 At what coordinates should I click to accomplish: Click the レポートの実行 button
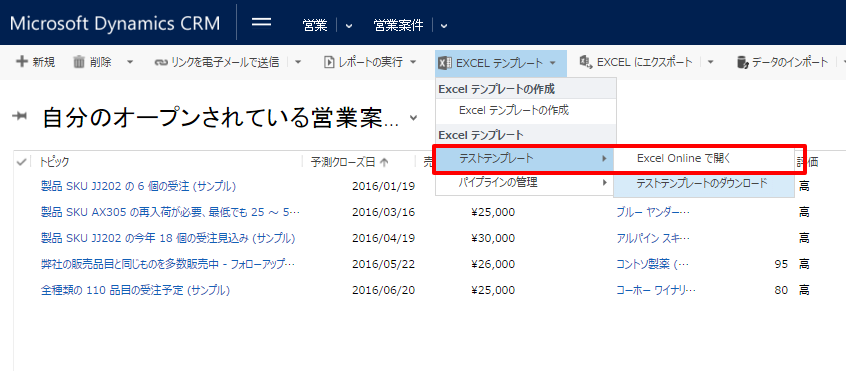pos(363,63)
